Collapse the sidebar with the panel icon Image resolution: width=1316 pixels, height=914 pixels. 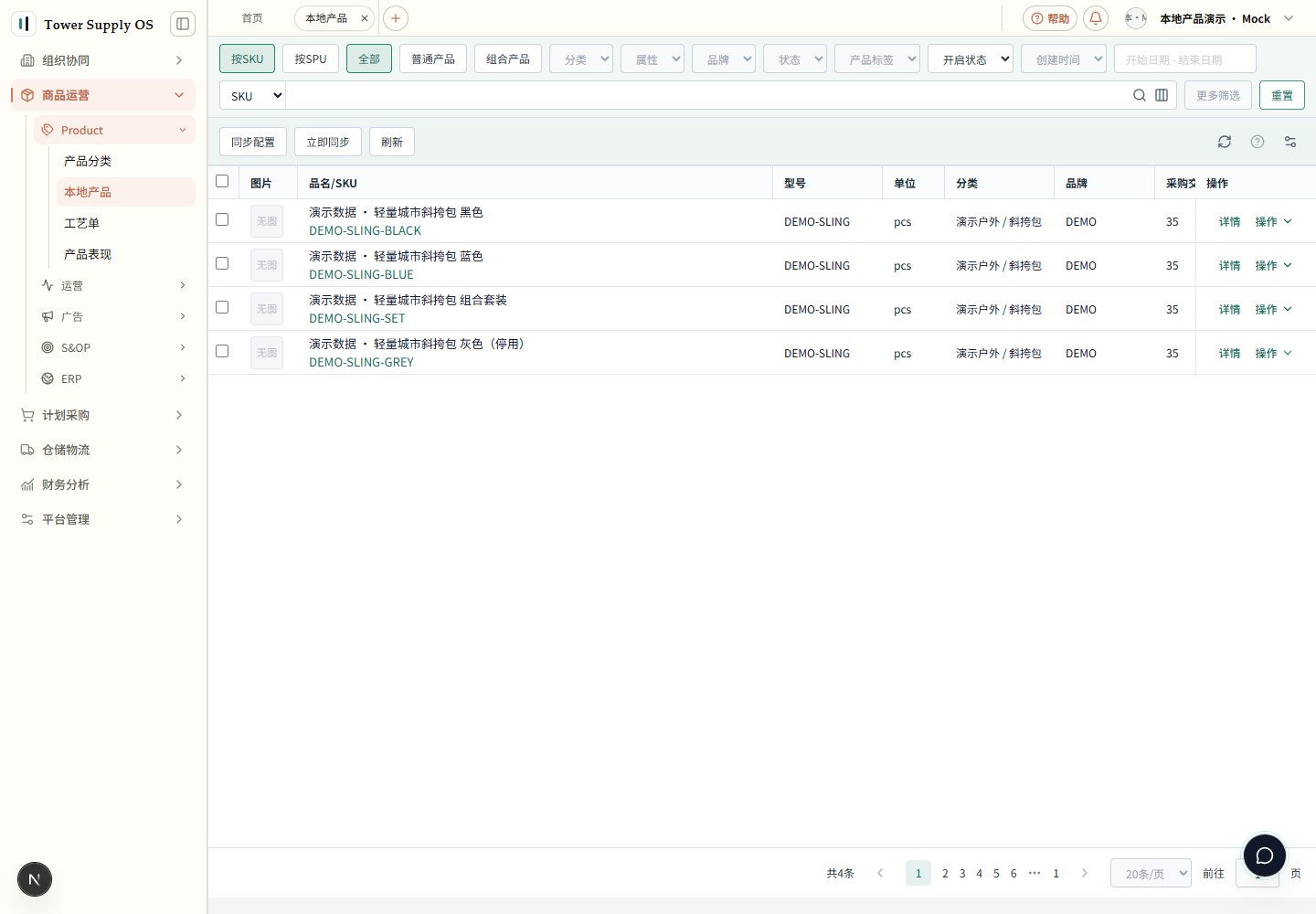183,24
